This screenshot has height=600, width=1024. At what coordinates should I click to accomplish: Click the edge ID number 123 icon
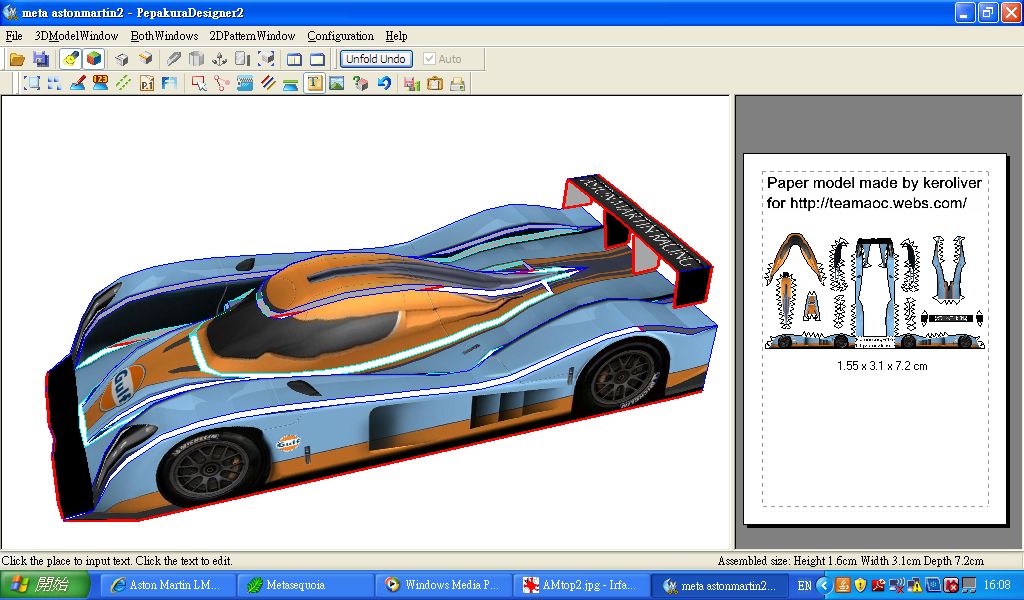[x=100, y=84]
